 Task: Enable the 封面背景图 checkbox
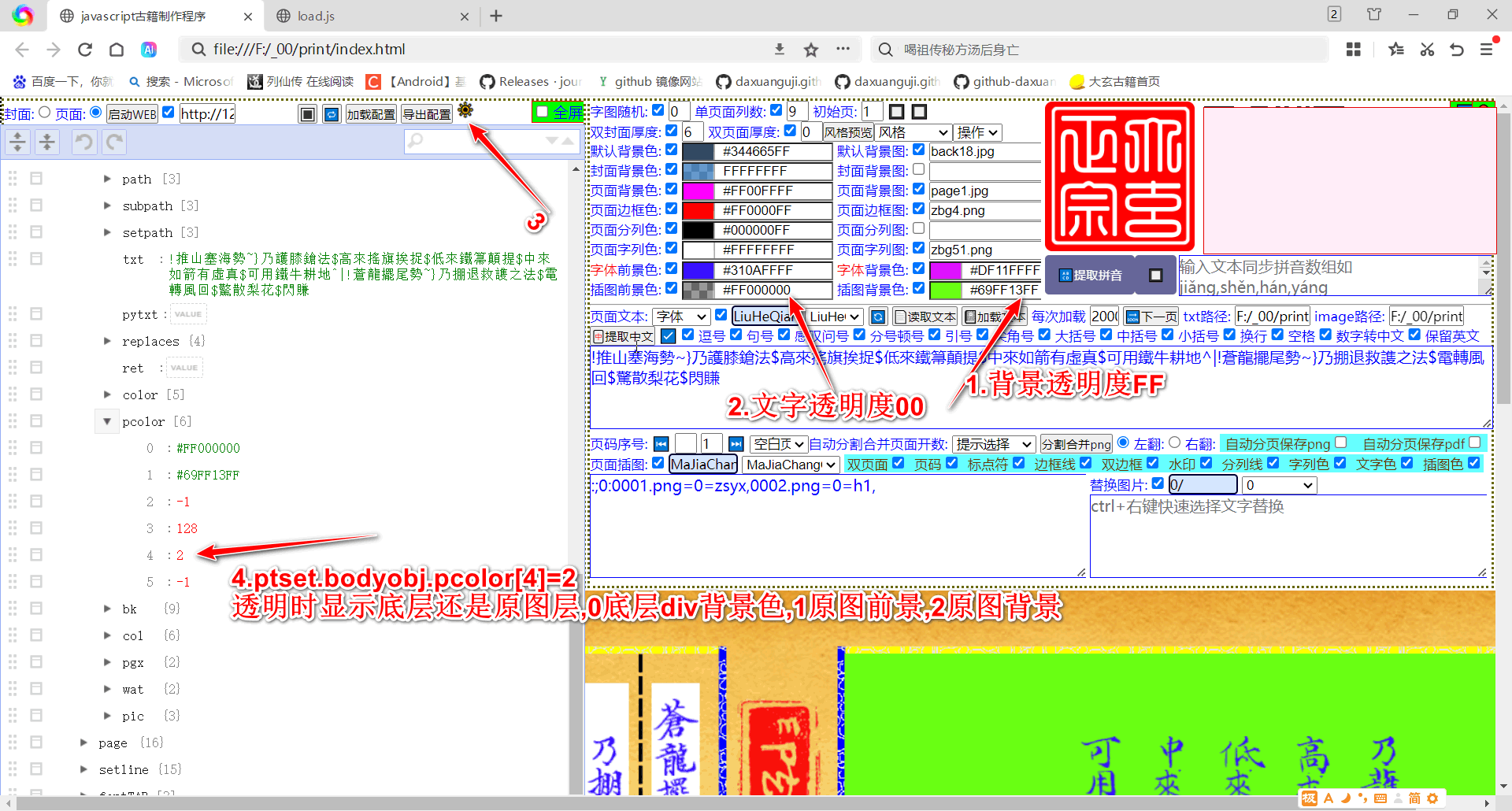pyautogui.click(x=919, y=170)
